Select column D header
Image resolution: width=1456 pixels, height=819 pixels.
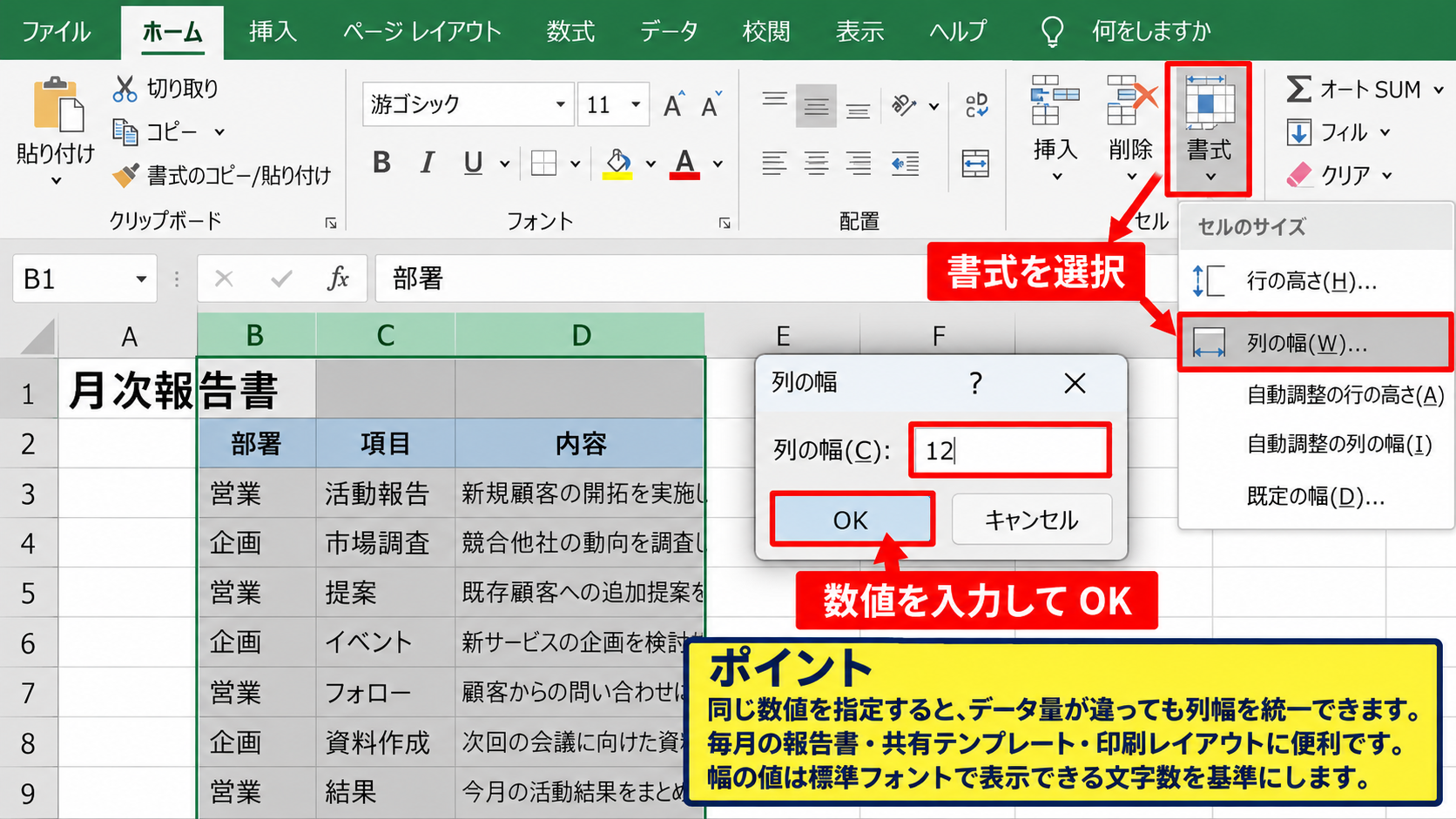[581, 335]
